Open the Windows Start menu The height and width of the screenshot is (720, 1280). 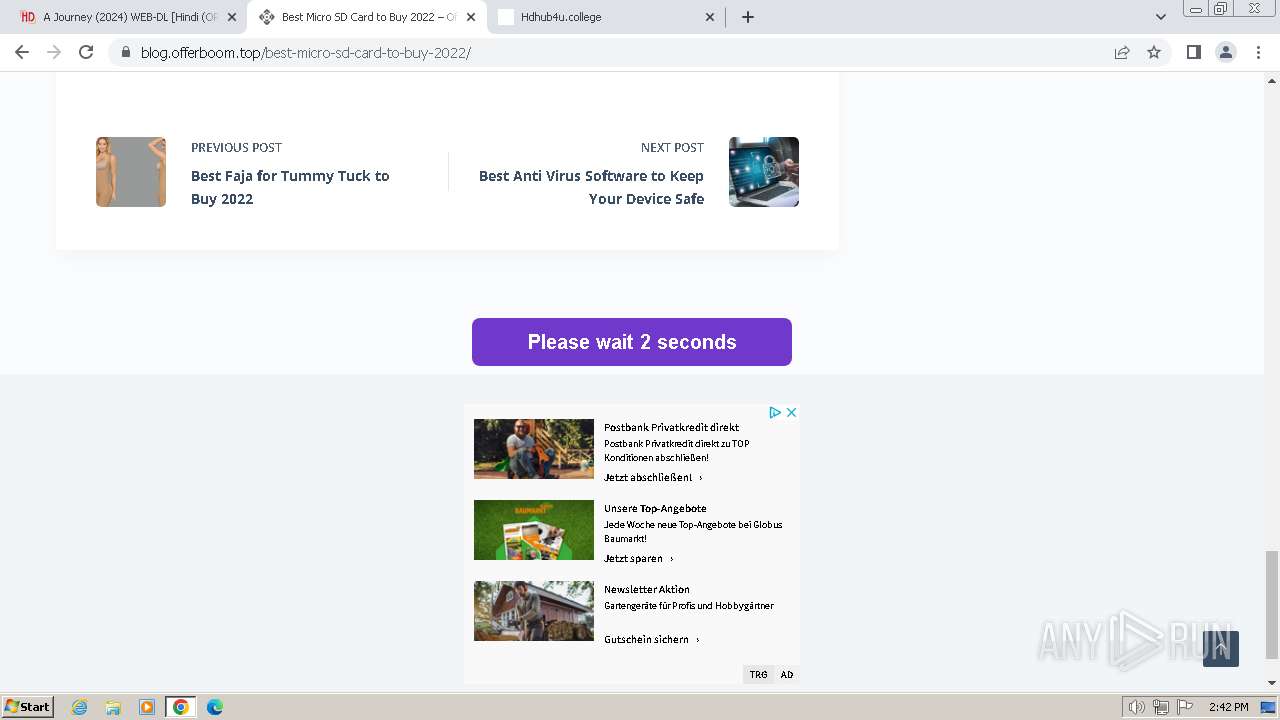point(28,707)
